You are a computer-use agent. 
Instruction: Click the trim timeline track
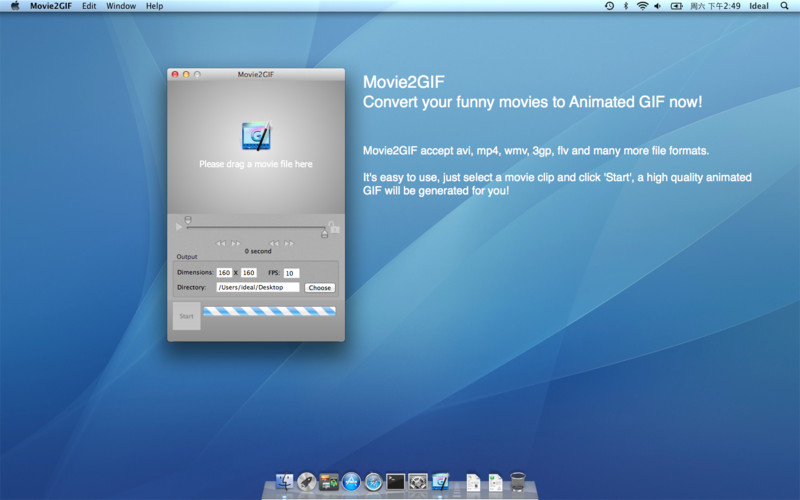tap(256, 228)
